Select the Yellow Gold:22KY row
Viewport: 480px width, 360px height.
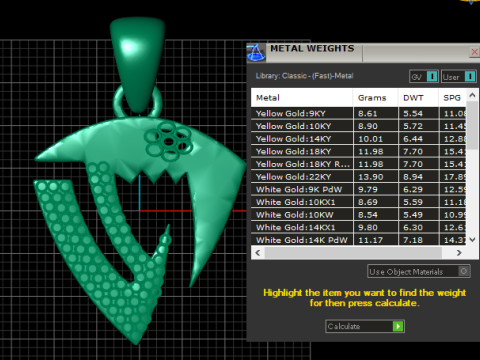coord(359,177)
